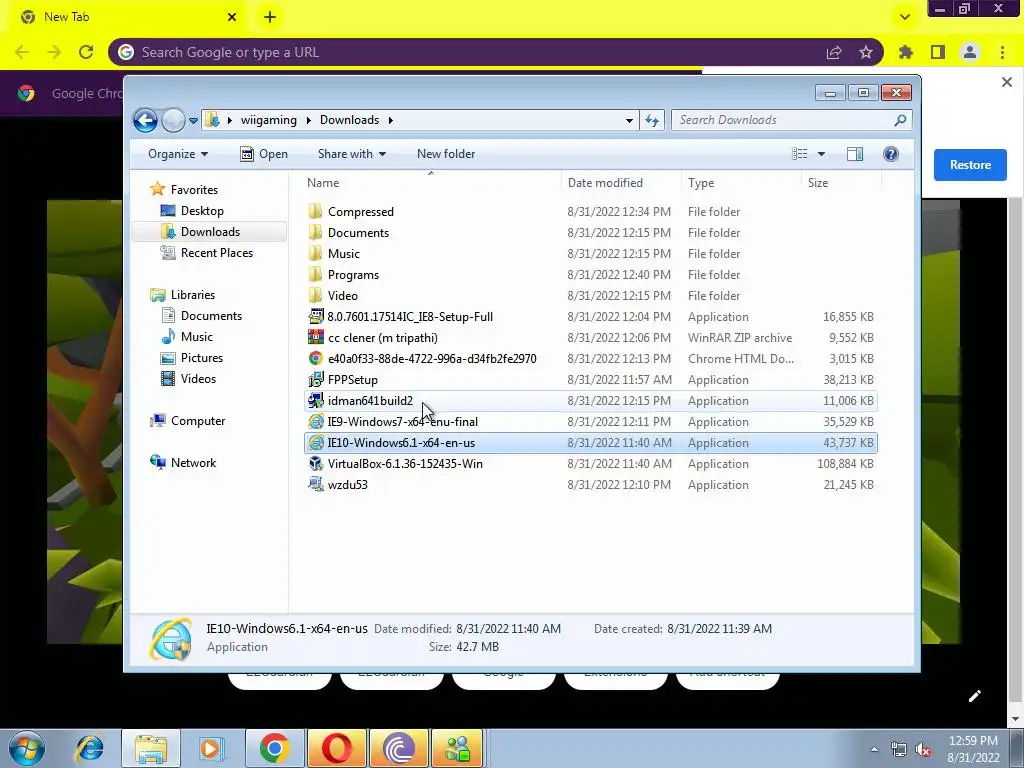Toggle the preview pane icon

point(855,154)
